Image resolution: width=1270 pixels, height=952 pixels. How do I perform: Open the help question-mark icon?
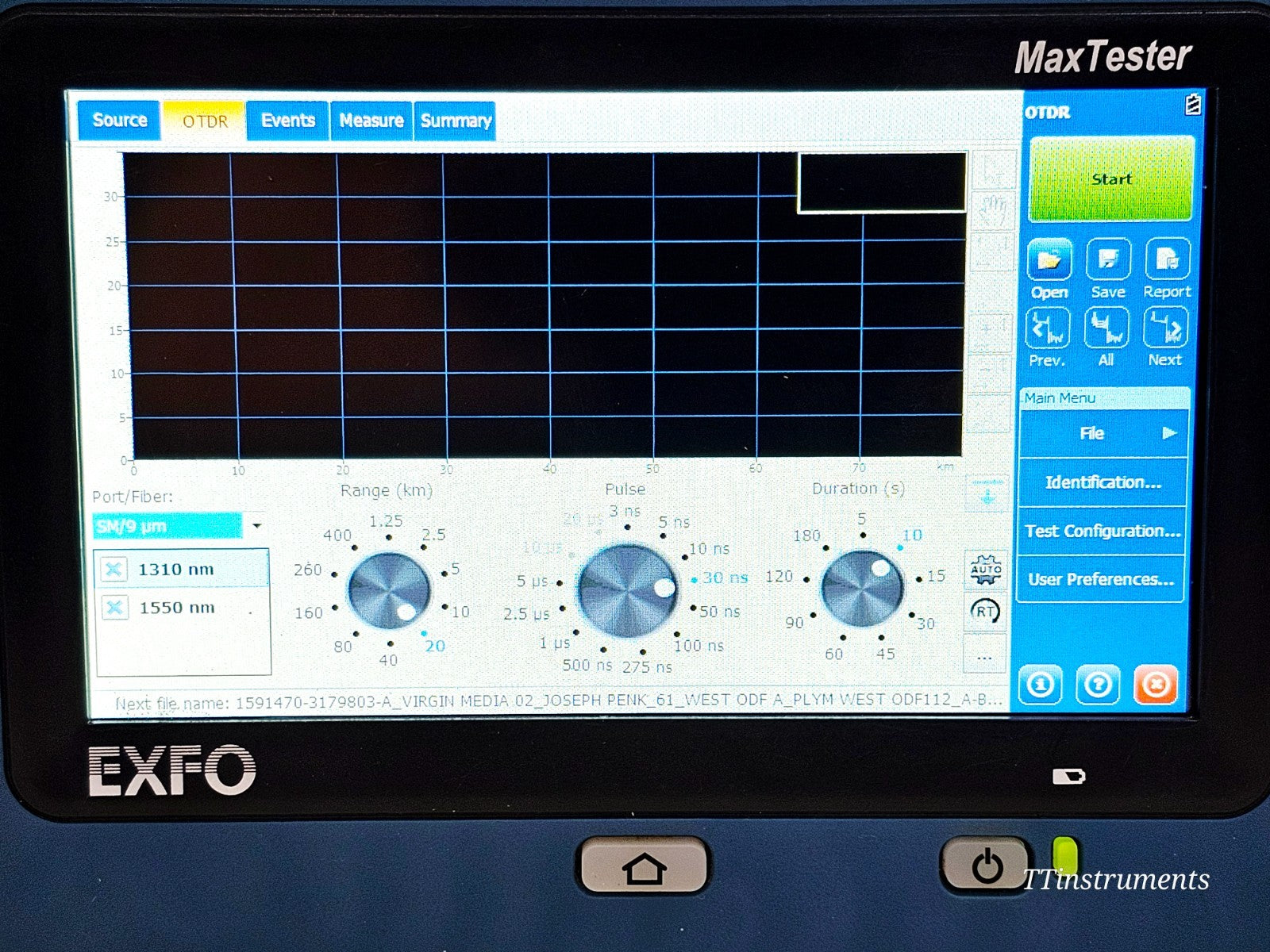[1098, 684]
